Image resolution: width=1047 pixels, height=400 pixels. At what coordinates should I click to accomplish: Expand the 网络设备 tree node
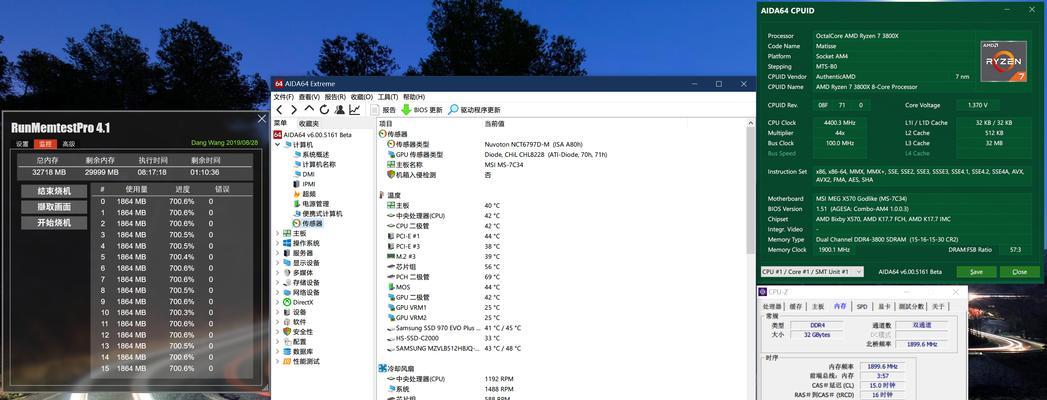pos(278,292)
